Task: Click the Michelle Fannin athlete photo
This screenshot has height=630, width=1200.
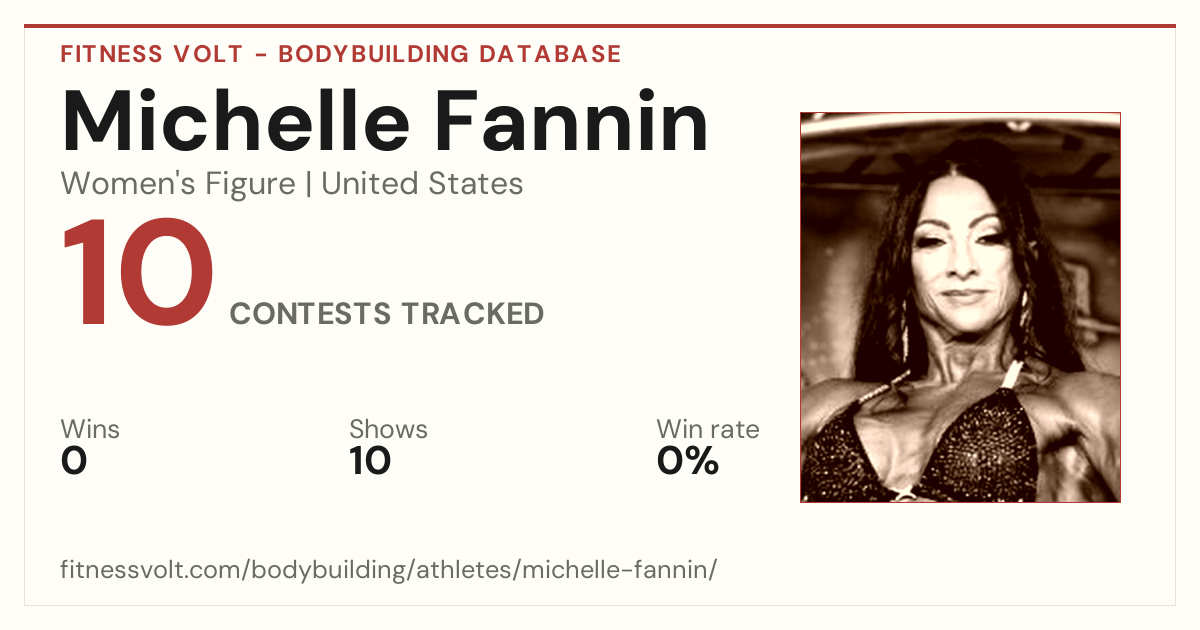Action: [x=960, y=307]
